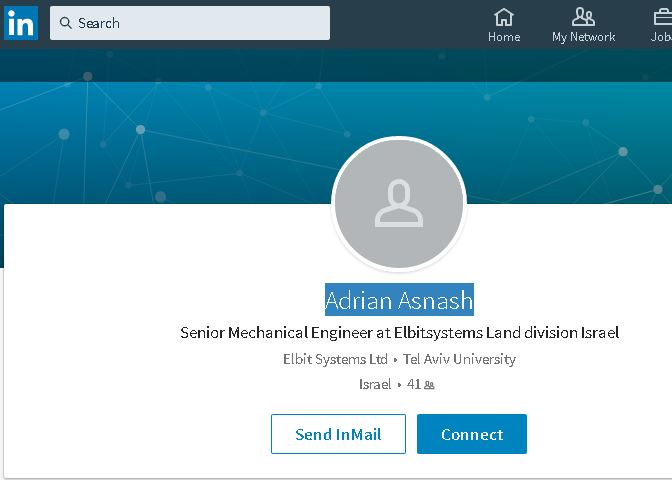The image size is (672, 480).
Task: Click the 41 connections count
Action: [x=413, y=384]
